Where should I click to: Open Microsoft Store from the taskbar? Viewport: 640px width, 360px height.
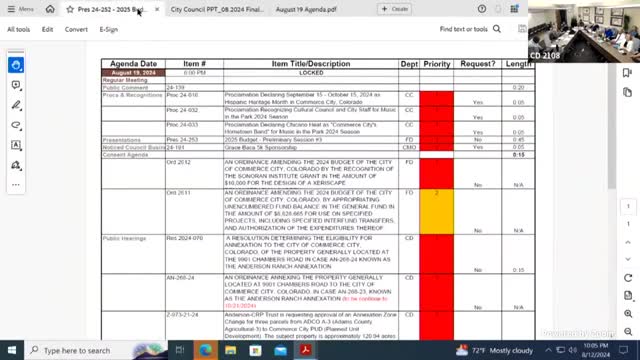[x=256, y=350]
